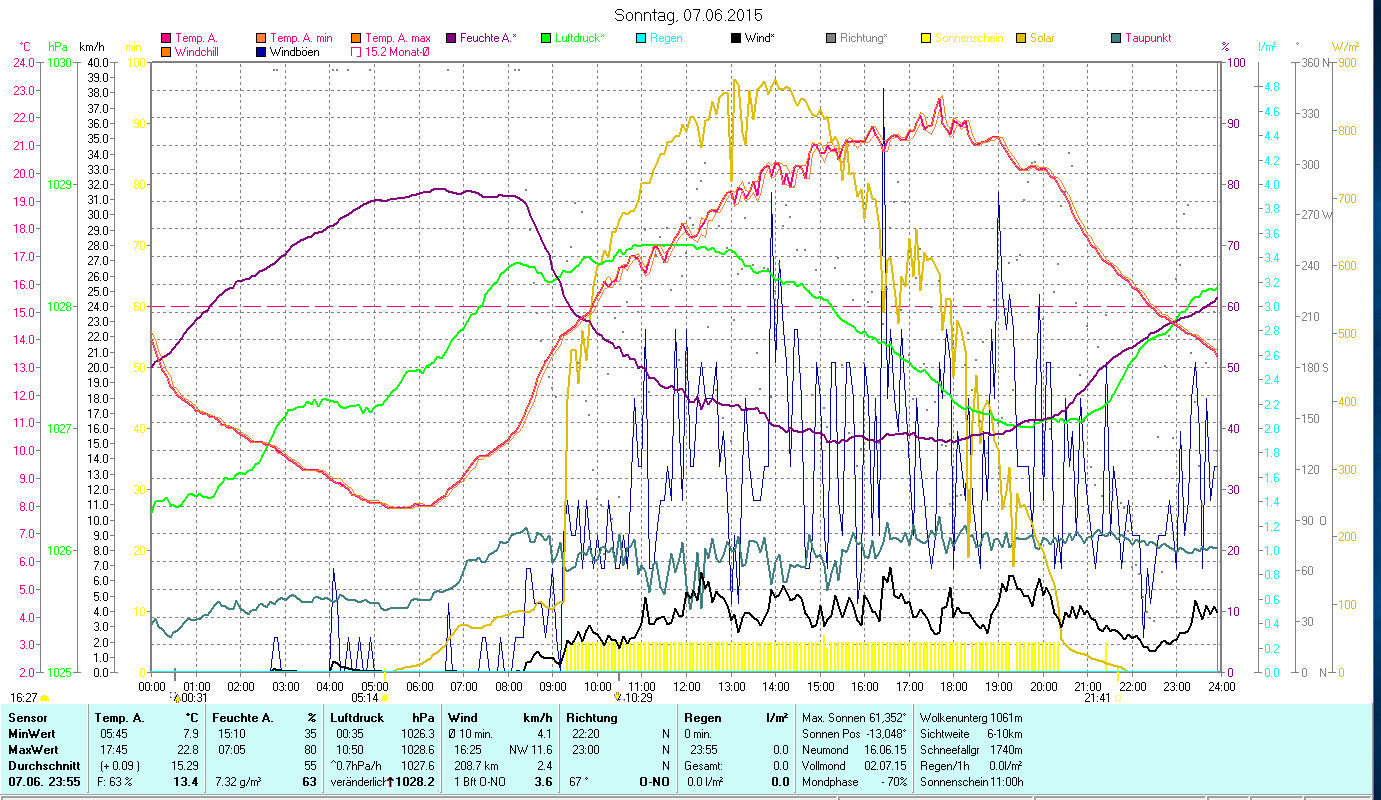Image resolution: width=1381 pixels, height=800 pixels.
Task: Click the 24:00 time axis label
Action: 1221,686
